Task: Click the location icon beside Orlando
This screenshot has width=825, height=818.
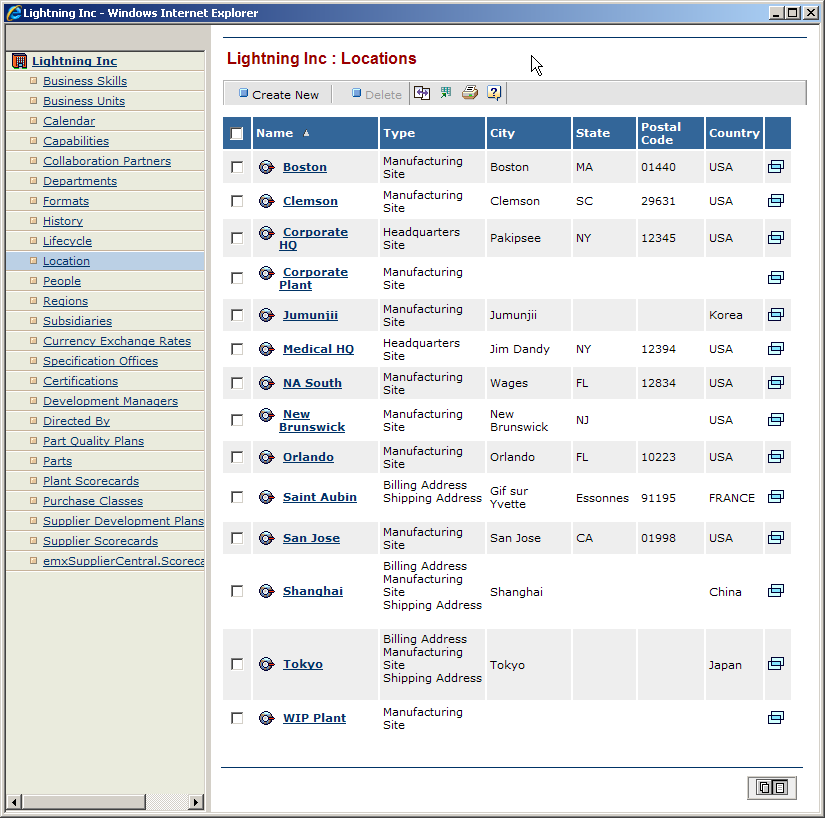Action: click(x=266, y=457)
